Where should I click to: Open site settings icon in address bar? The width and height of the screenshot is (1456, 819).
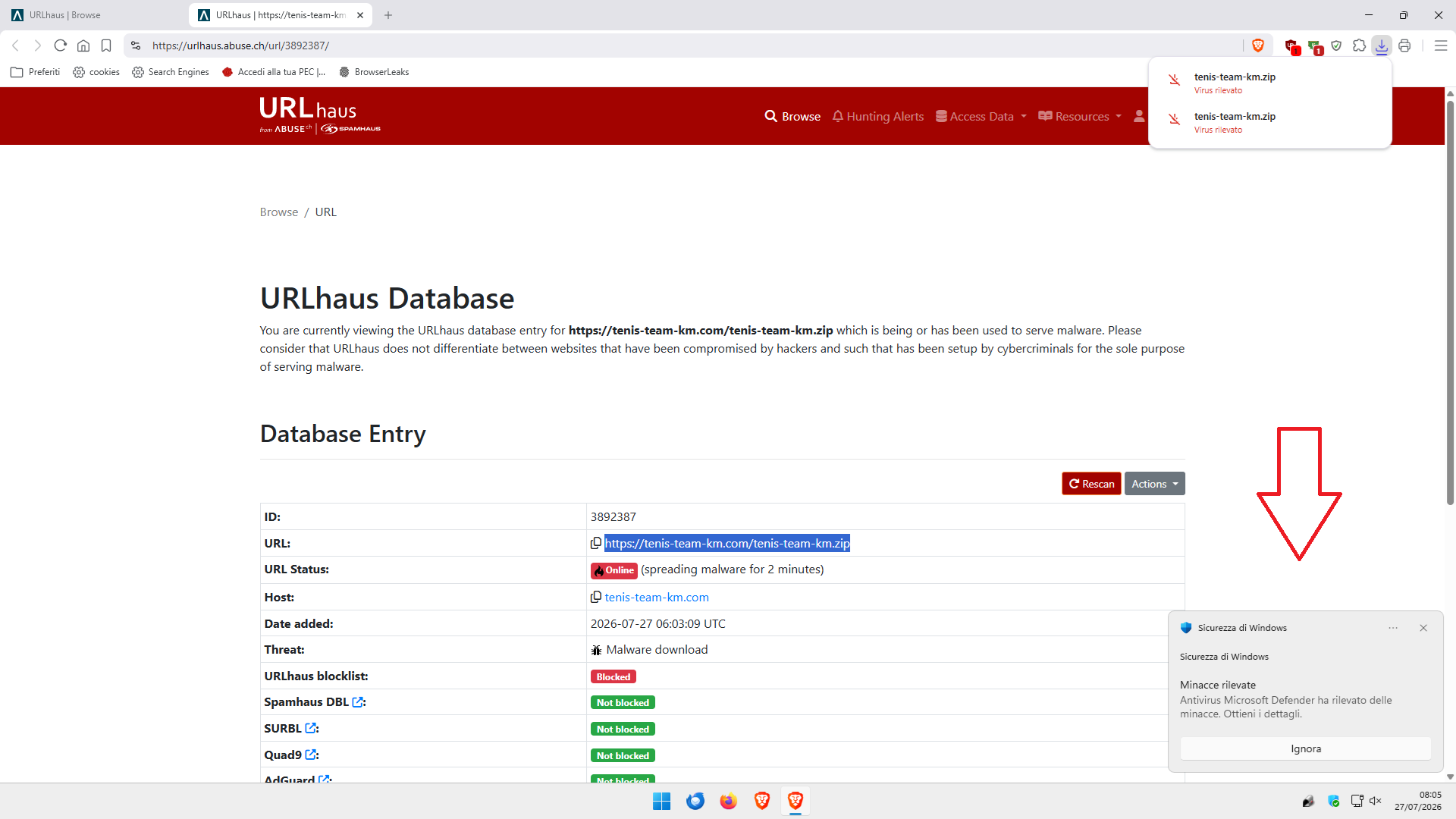point(136,45)
